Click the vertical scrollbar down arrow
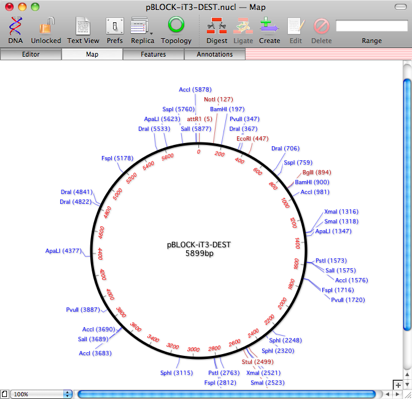The height and width of the screenshot is (399, 412). pyautogui.click(x=407, y=384)
